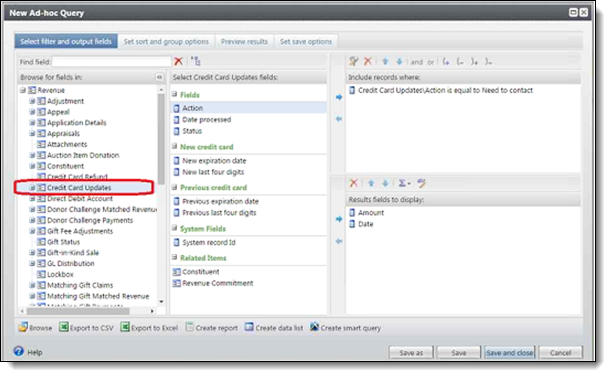Viewport: 611px width, 377px height.
Task: Move filter down with blue down arrow
Action: (399, 61)
